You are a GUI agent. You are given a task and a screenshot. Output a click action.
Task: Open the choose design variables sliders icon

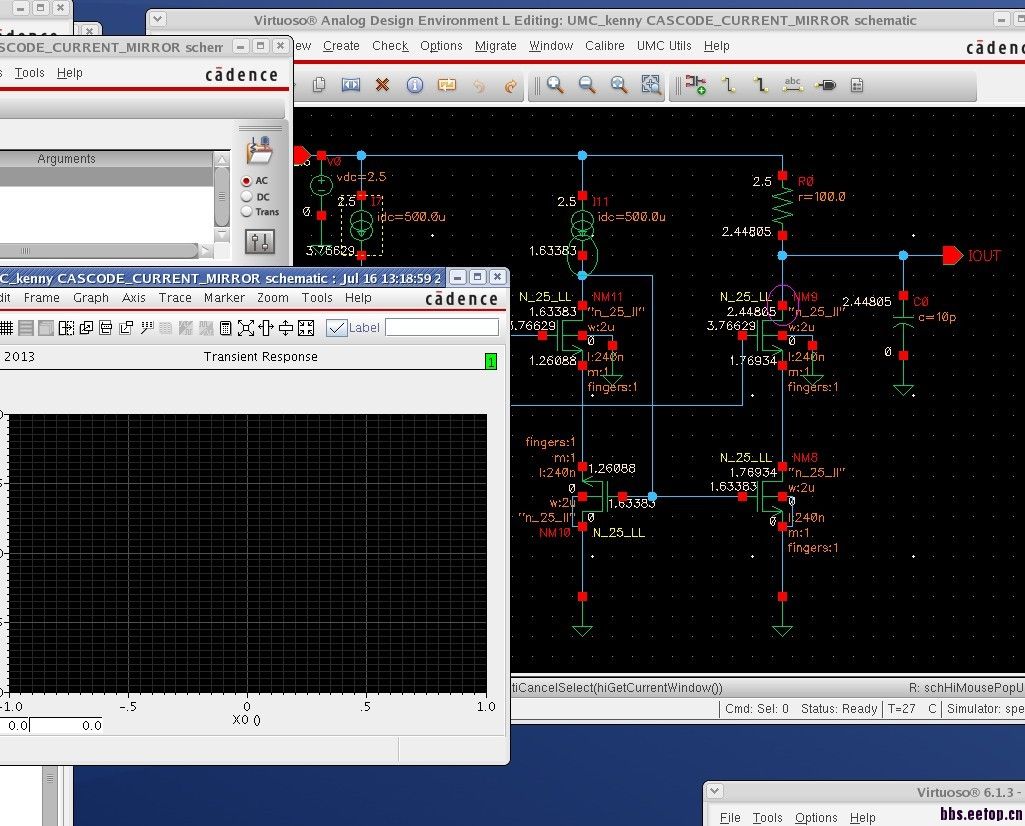click(x=260, y=242)
